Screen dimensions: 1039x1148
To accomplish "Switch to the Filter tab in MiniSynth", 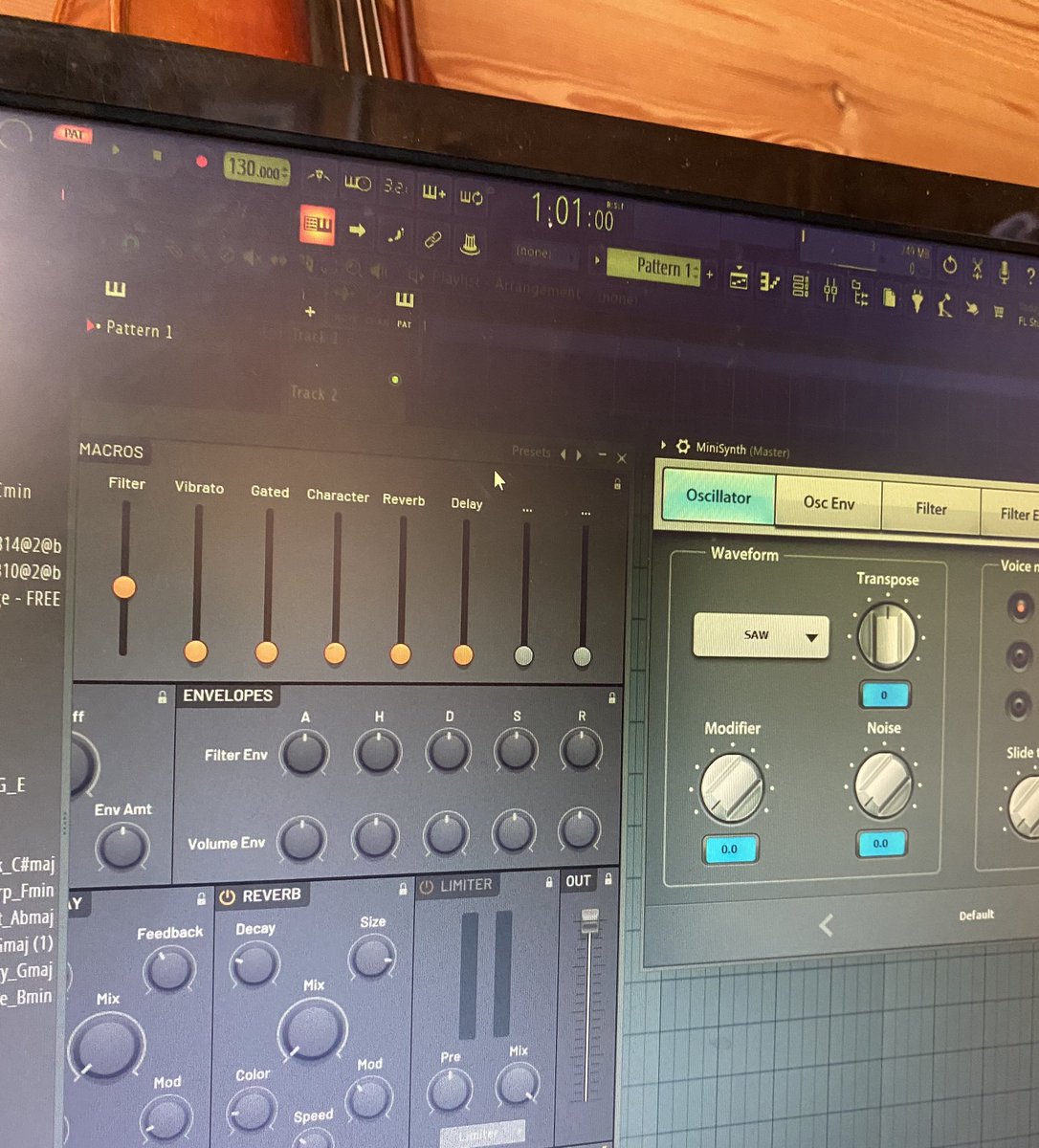I will coord(931,509).
